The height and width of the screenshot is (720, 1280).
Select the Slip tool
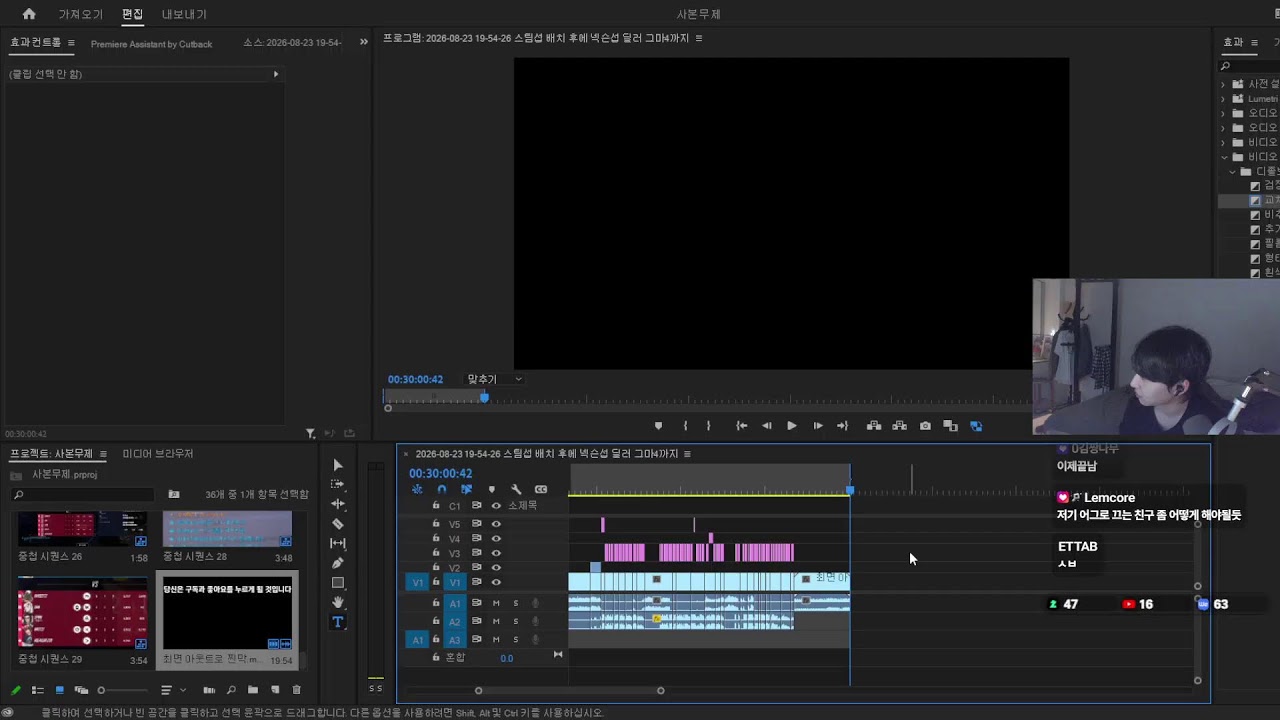click(338, 543)
